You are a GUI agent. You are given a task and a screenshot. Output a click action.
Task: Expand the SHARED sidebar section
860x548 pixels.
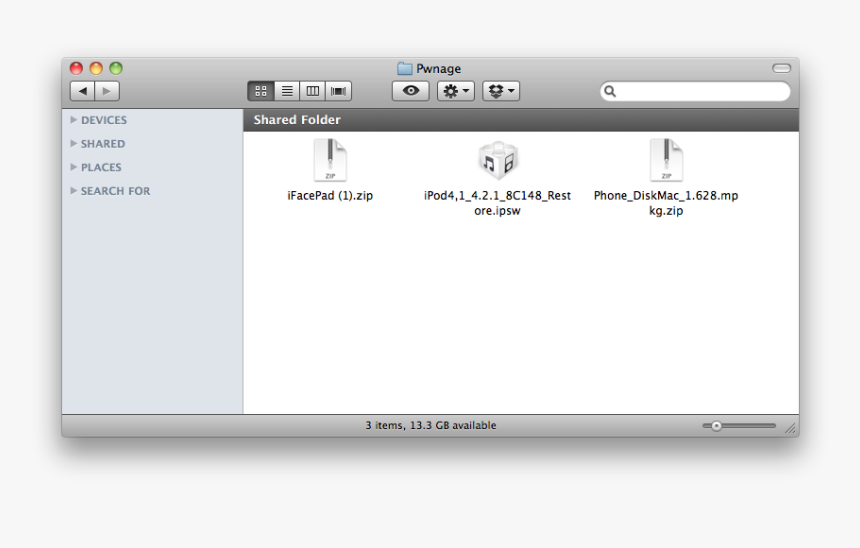coord(74,144)
